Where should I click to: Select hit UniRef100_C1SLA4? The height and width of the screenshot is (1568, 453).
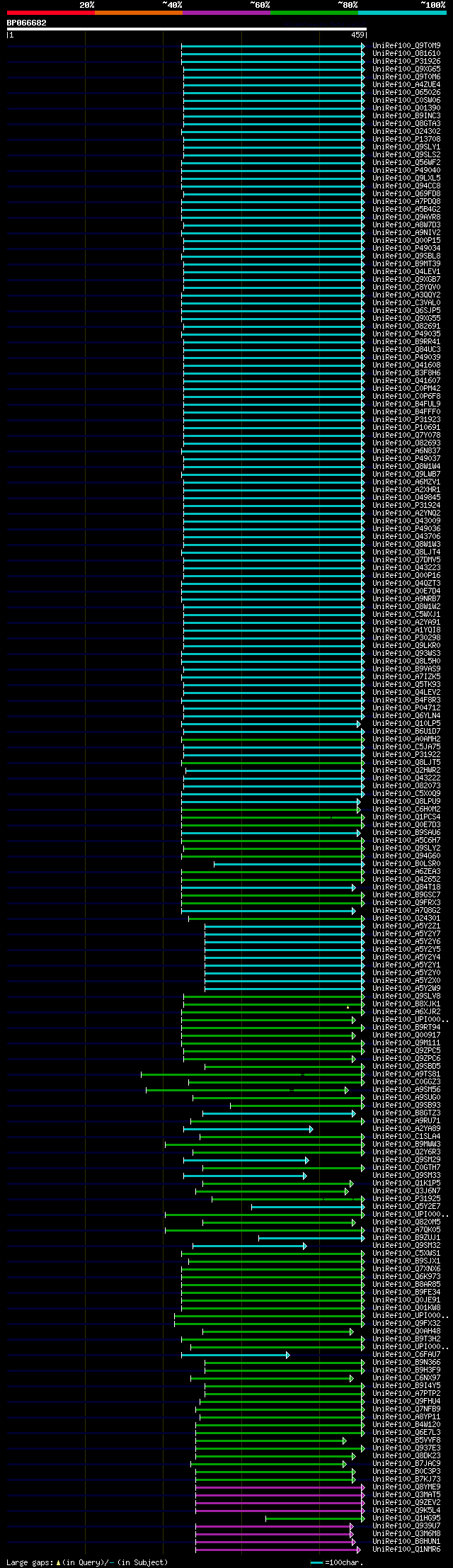406,1137
